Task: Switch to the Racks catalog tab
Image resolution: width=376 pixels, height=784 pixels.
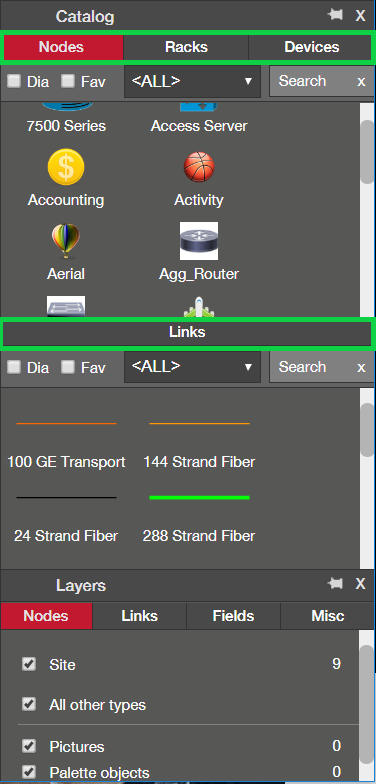Action: tap(186, 47)
